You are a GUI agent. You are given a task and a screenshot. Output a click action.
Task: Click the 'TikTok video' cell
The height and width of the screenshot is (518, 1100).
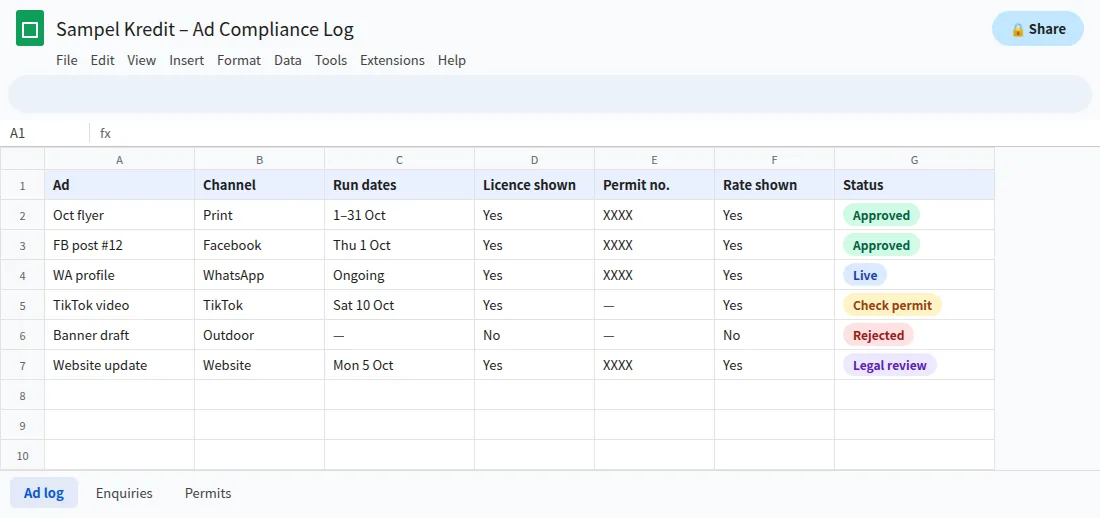click(x=119, y=305)
